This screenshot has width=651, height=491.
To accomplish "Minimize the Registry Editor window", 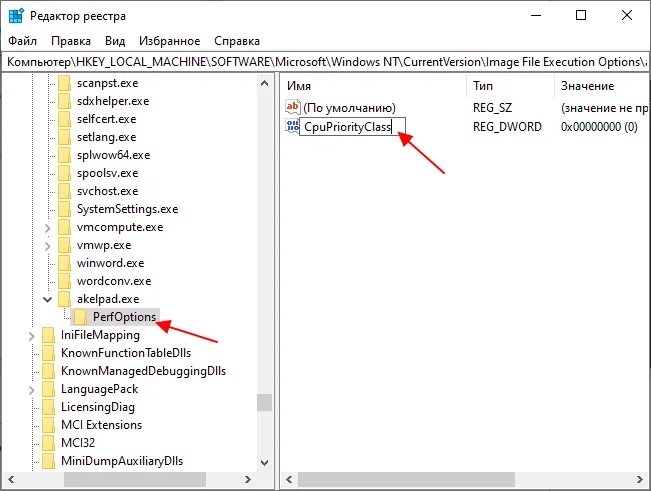I will [x=536, y=15].
